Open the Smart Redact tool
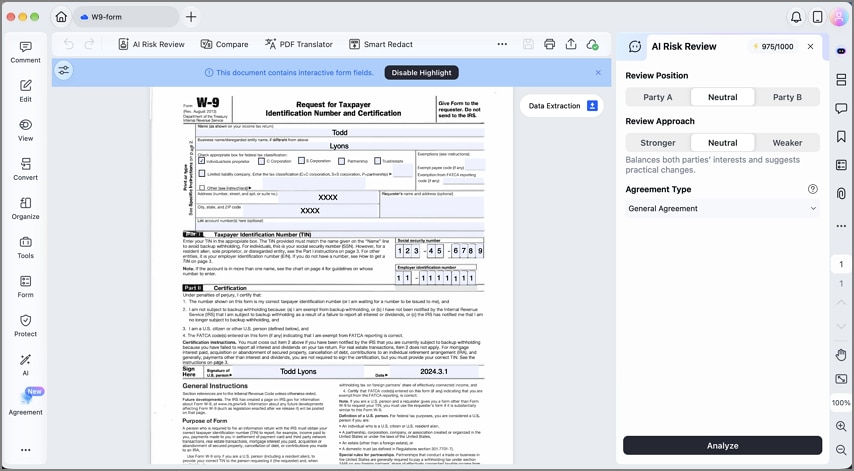 381,45
